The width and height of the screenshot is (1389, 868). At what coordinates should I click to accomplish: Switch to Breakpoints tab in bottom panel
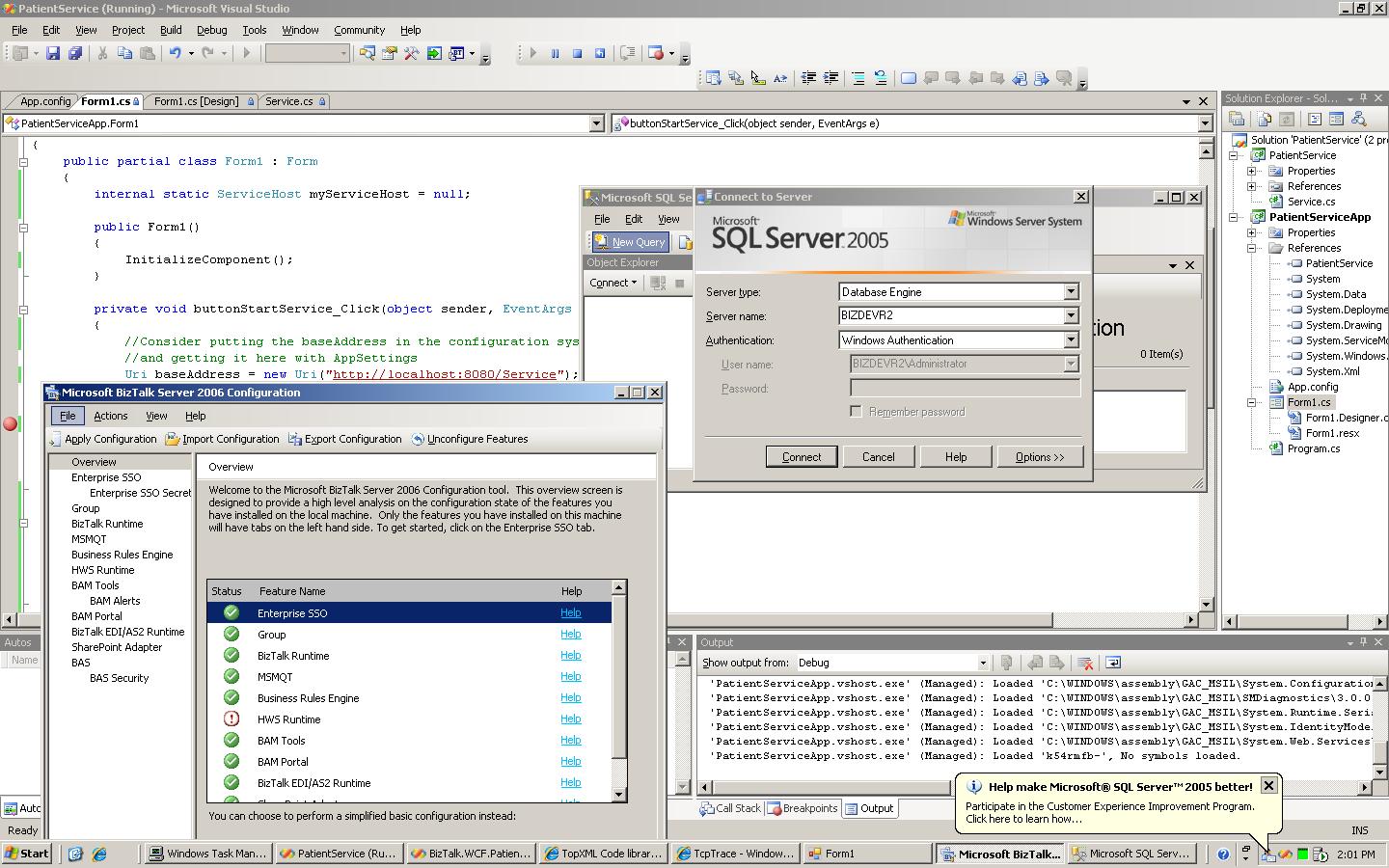803,808
